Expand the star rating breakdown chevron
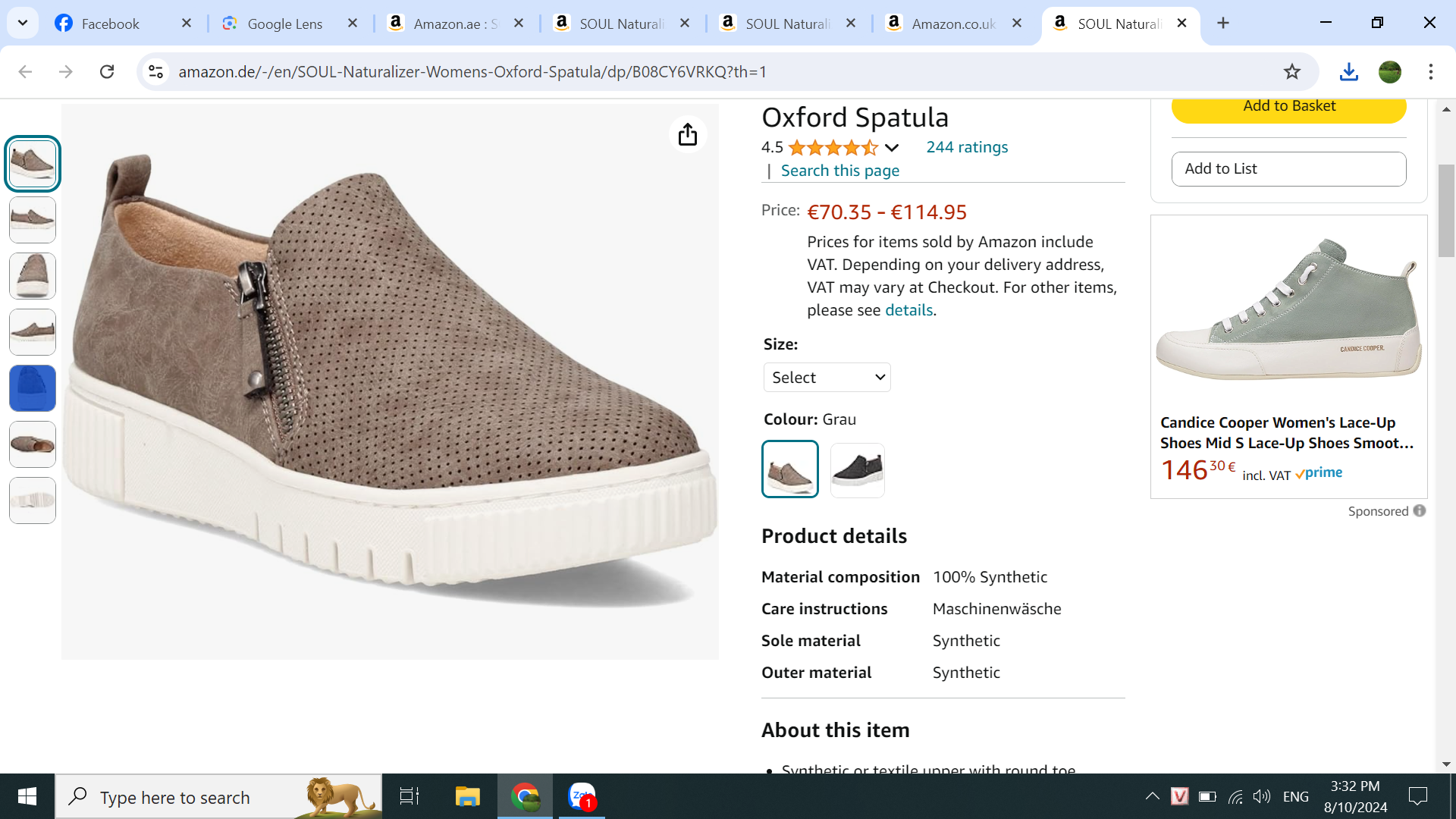 (892, 148)
